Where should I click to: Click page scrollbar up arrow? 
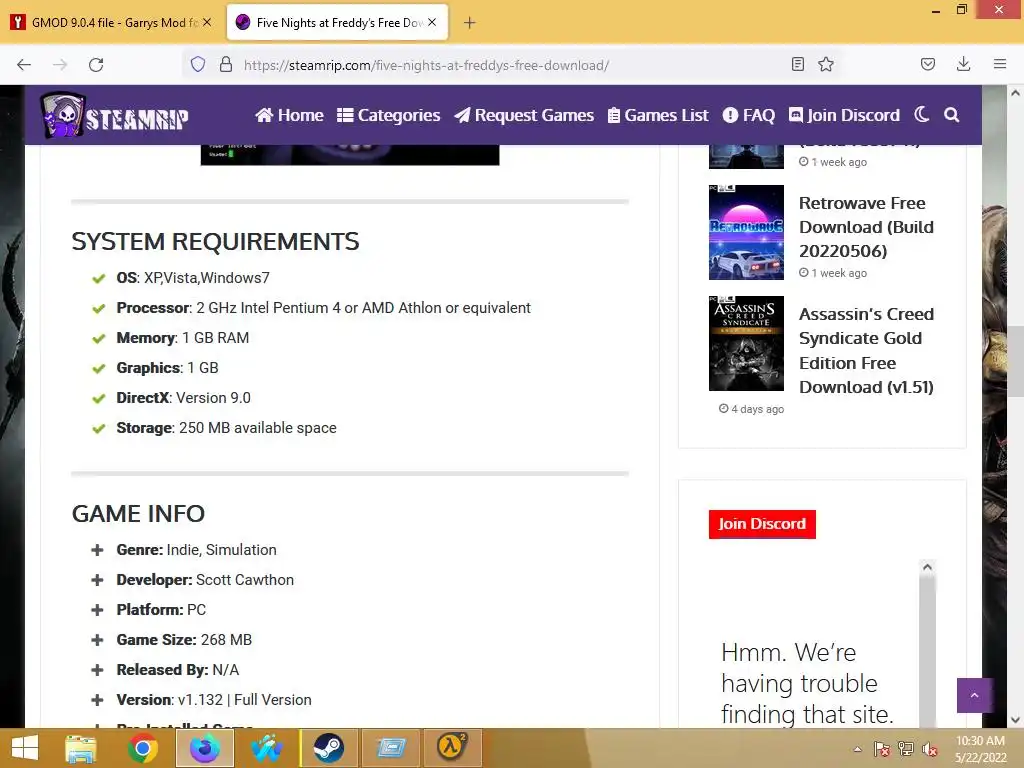[1015, 93]
